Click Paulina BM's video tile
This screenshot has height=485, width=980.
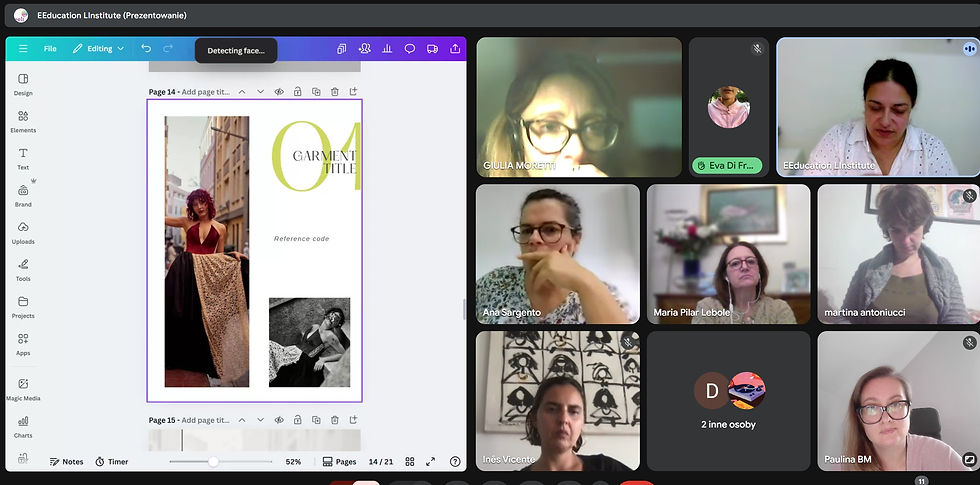coord(899,401)
